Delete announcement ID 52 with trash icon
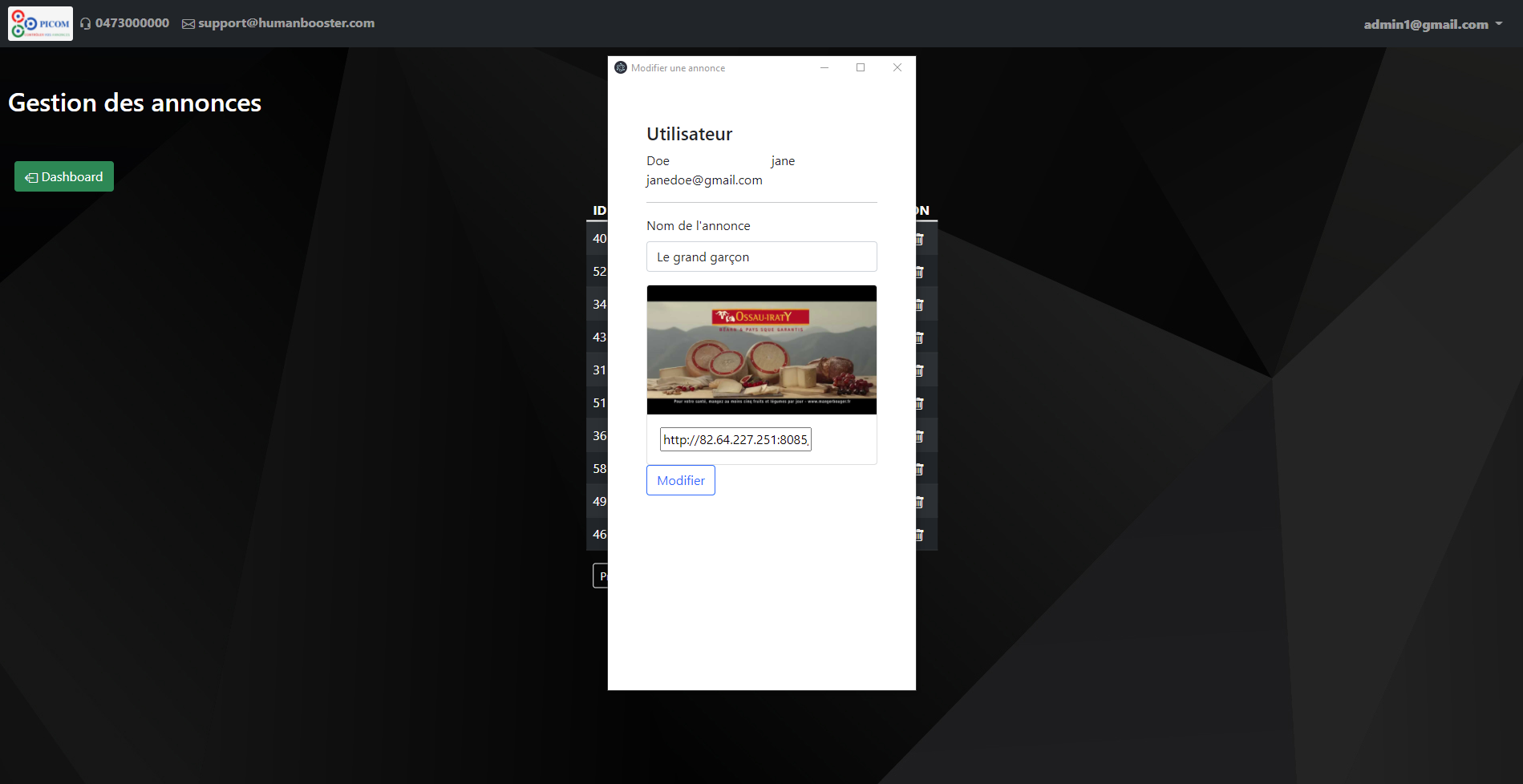Viewport: 1523px width, 784px height. click(x=920, y=272)
